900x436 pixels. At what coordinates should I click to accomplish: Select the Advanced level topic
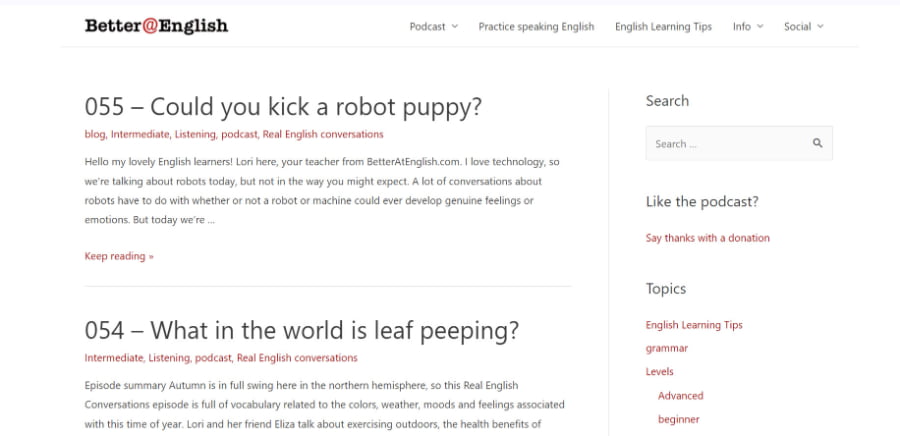tap(680, 396)
